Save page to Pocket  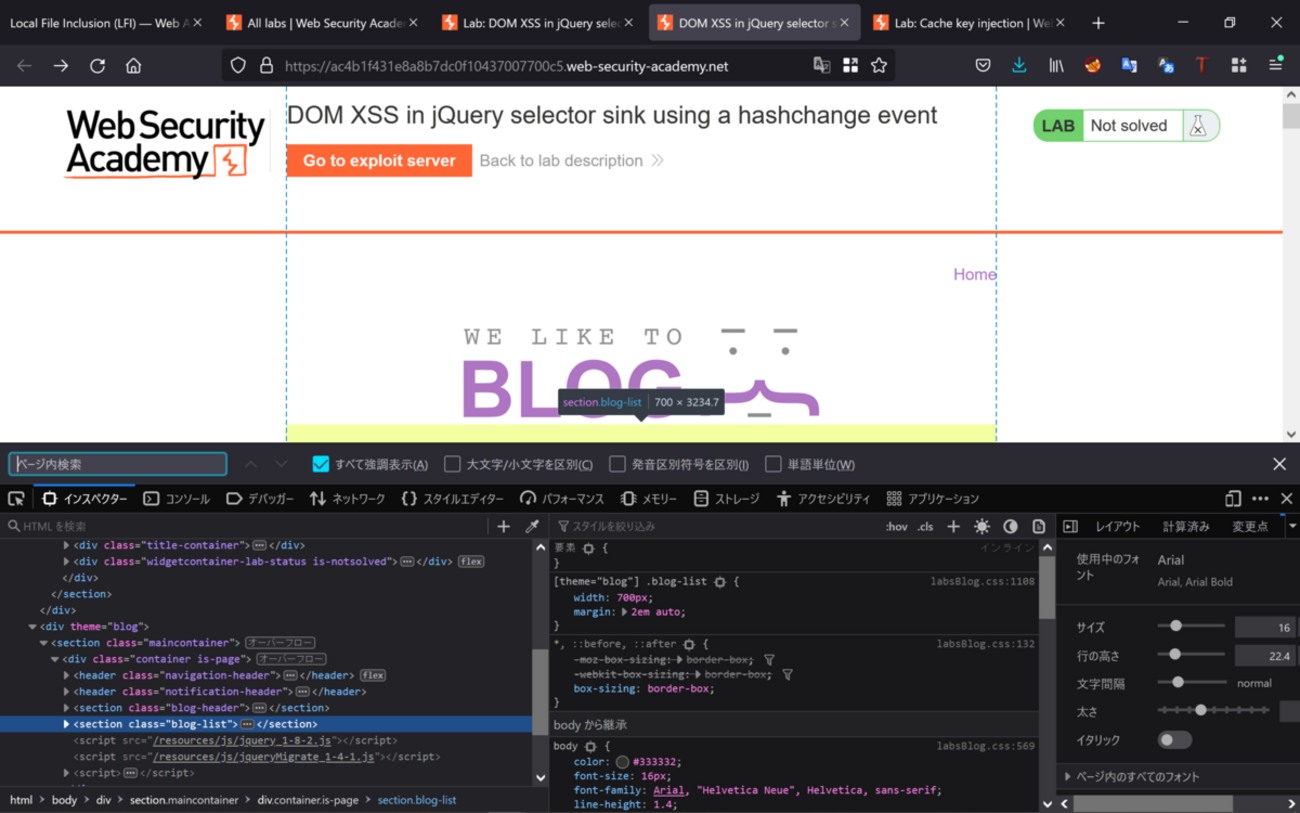pos(983,65)
